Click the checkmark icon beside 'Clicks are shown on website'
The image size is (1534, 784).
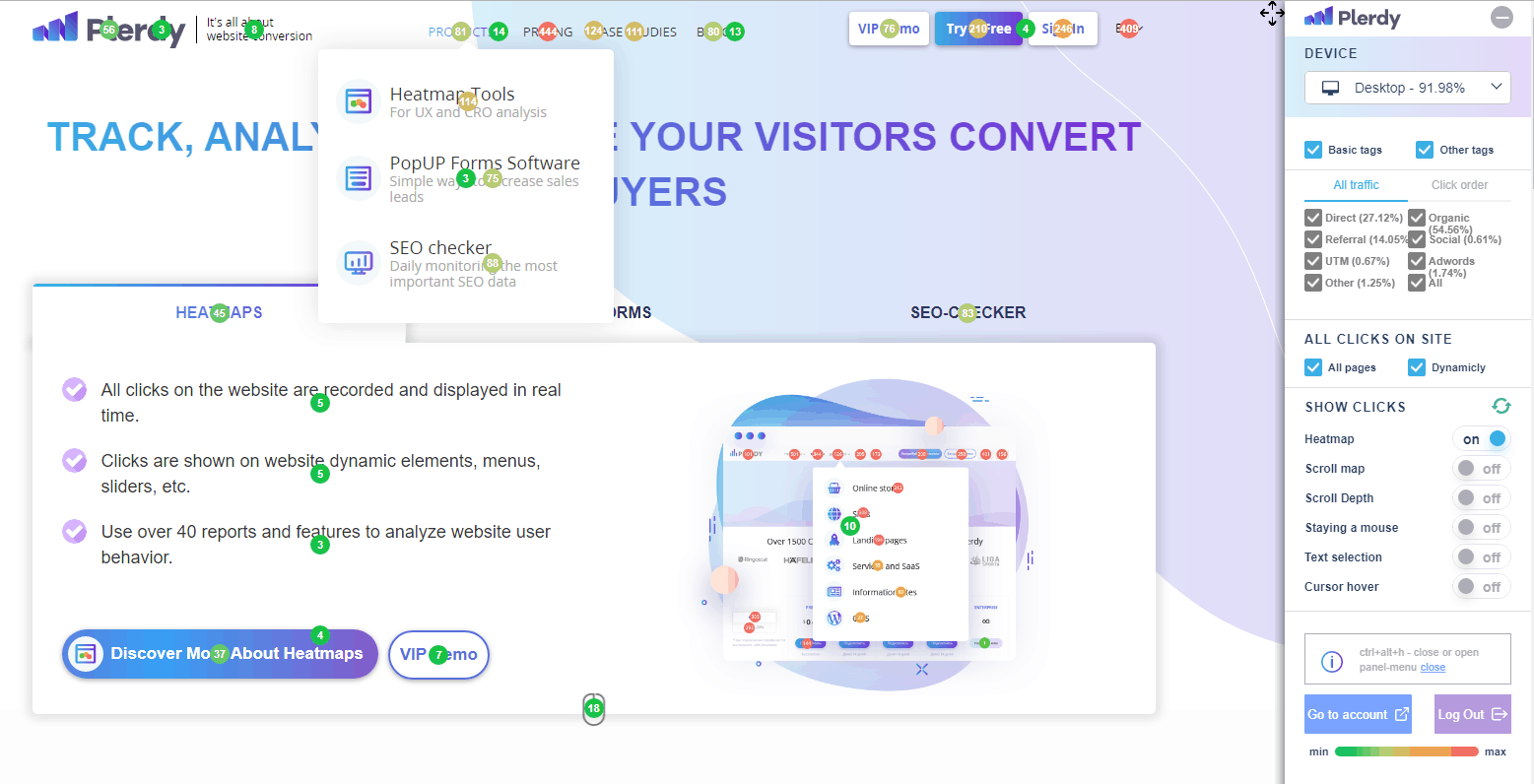(75, 460)
